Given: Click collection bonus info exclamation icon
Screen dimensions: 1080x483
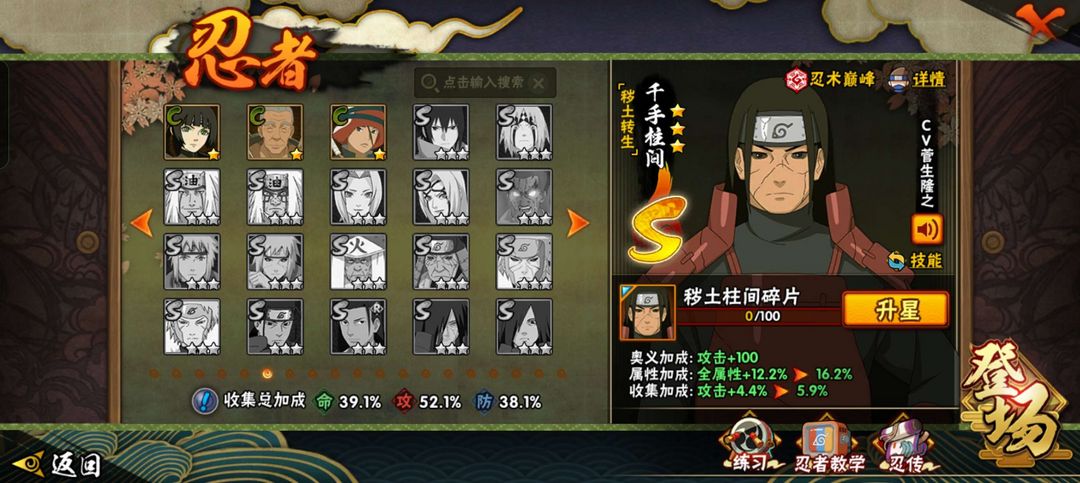Looking at the screenshot, I should 205,401.
